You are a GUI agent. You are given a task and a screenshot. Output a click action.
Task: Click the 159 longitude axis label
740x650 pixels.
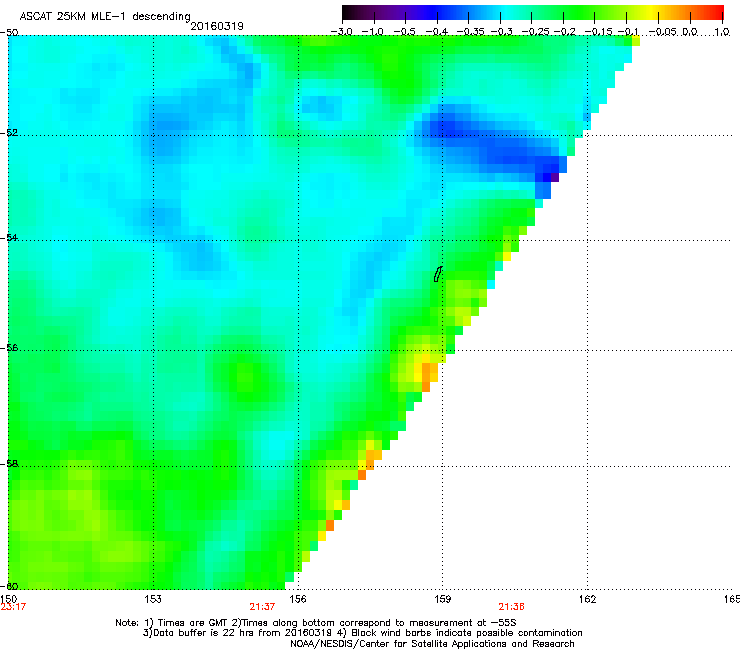443,599
